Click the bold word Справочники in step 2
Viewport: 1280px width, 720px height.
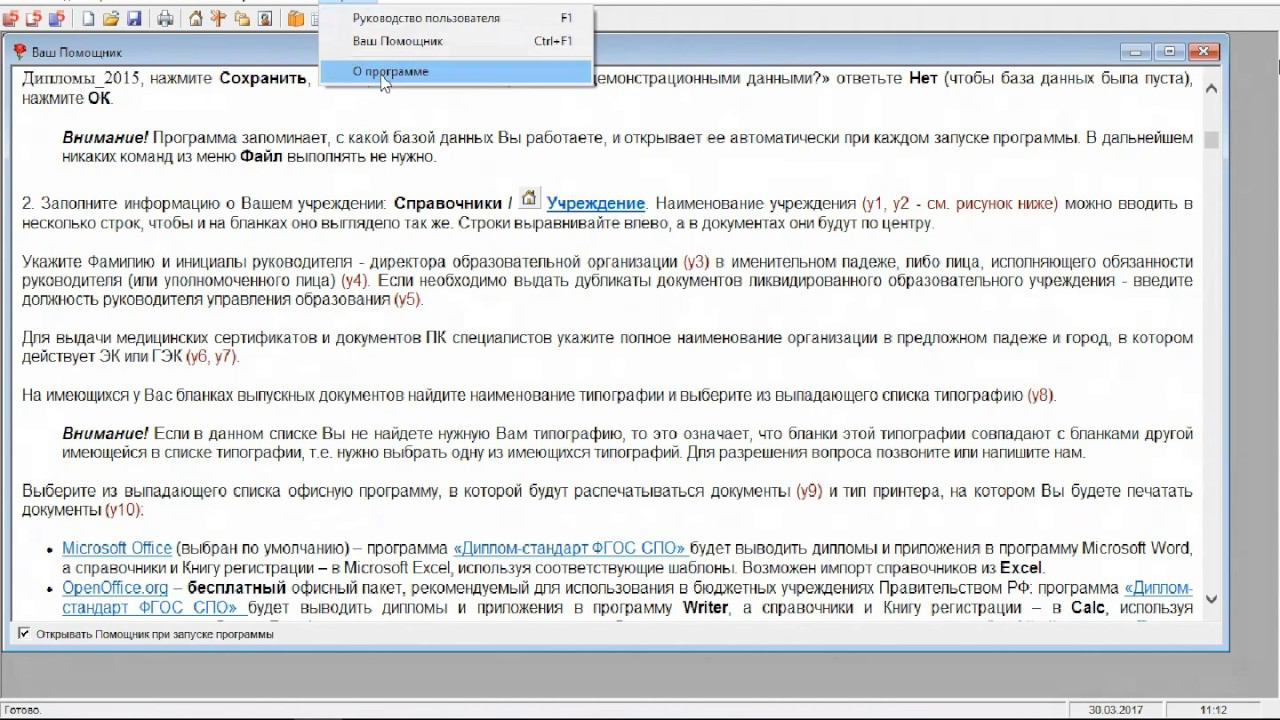pyautogui.click(x=449, y=203)
